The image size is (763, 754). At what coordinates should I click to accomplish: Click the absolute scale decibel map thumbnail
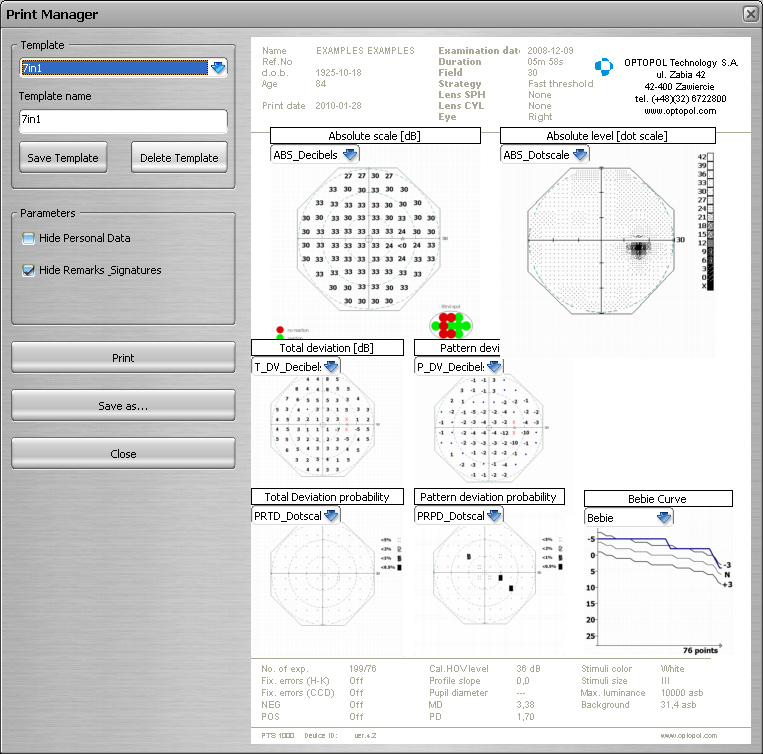369,239
